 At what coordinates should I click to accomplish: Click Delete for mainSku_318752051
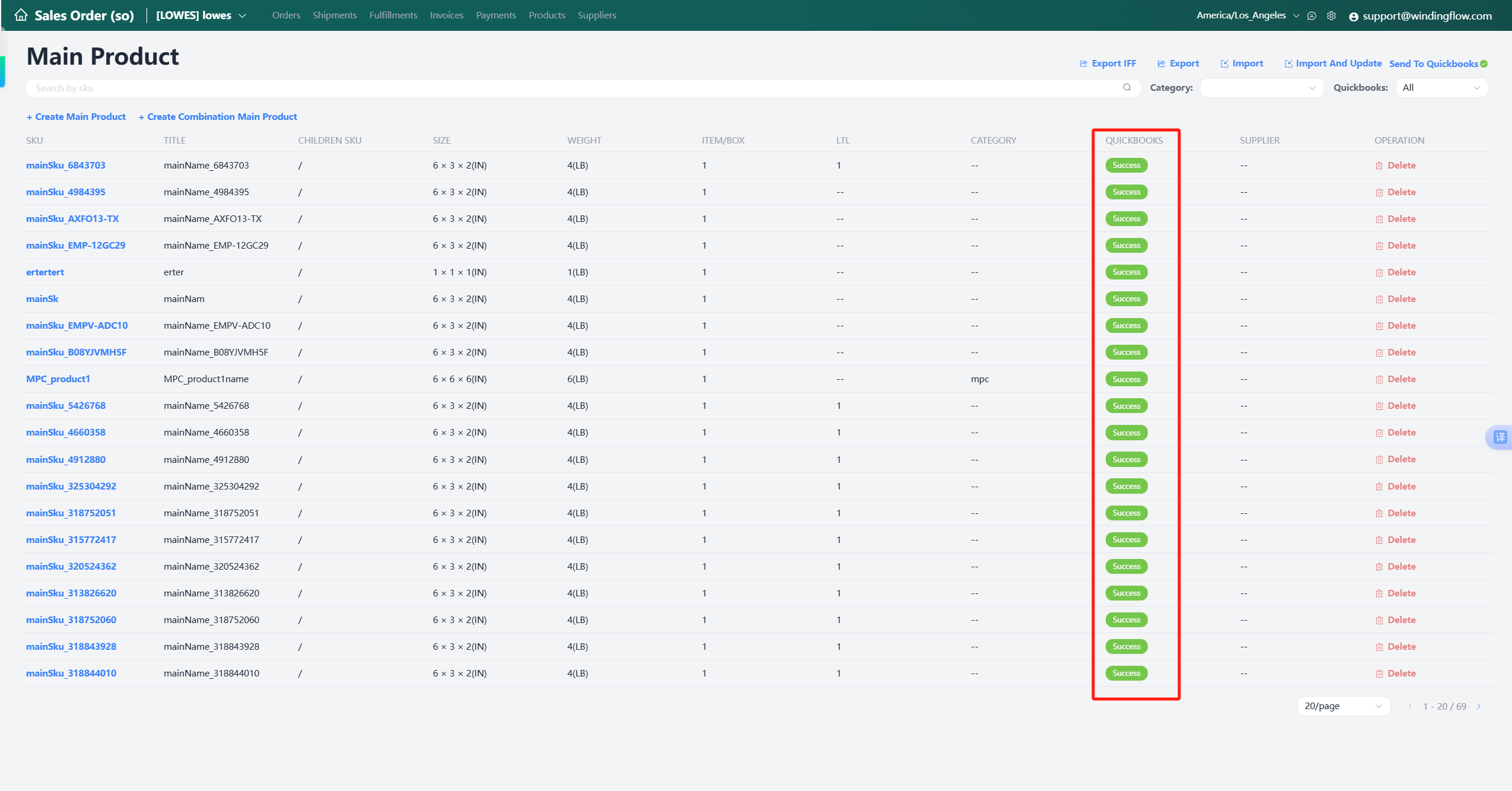tap(1396, 513)
